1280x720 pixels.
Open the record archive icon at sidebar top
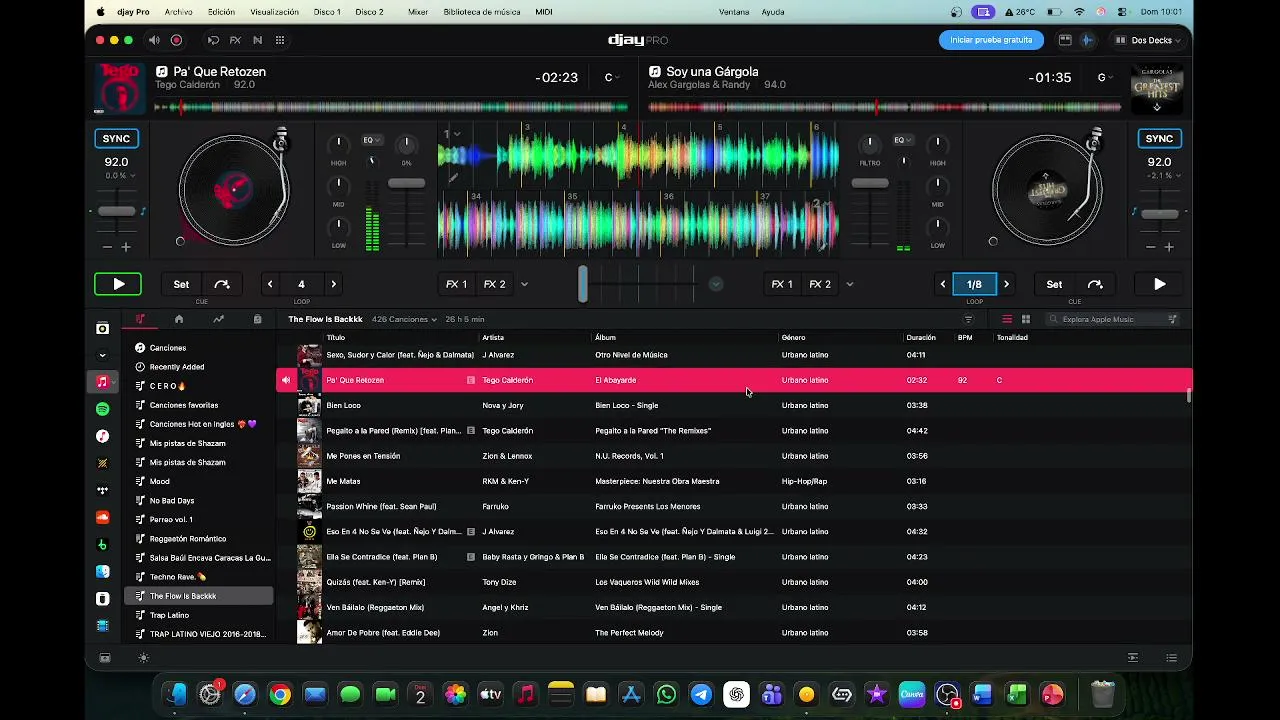[102, 328]
